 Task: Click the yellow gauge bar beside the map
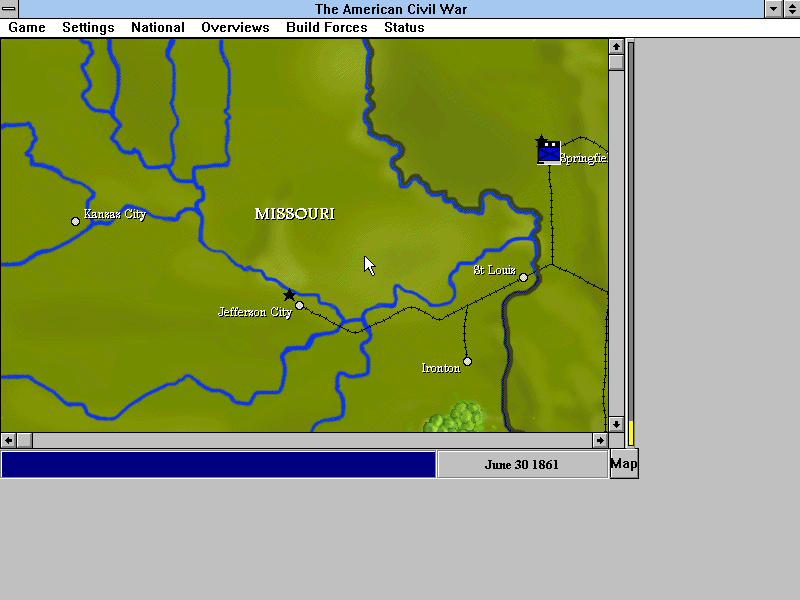(631, 432)
